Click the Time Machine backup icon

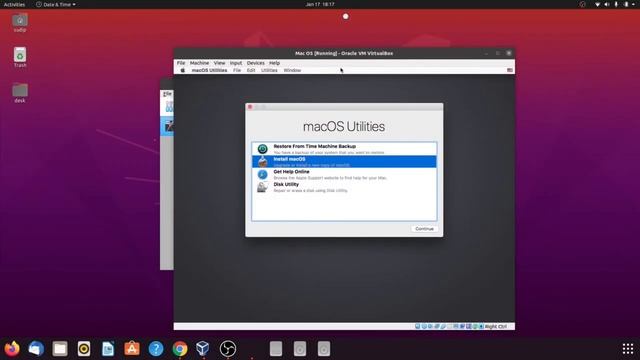tap(262, 149)
